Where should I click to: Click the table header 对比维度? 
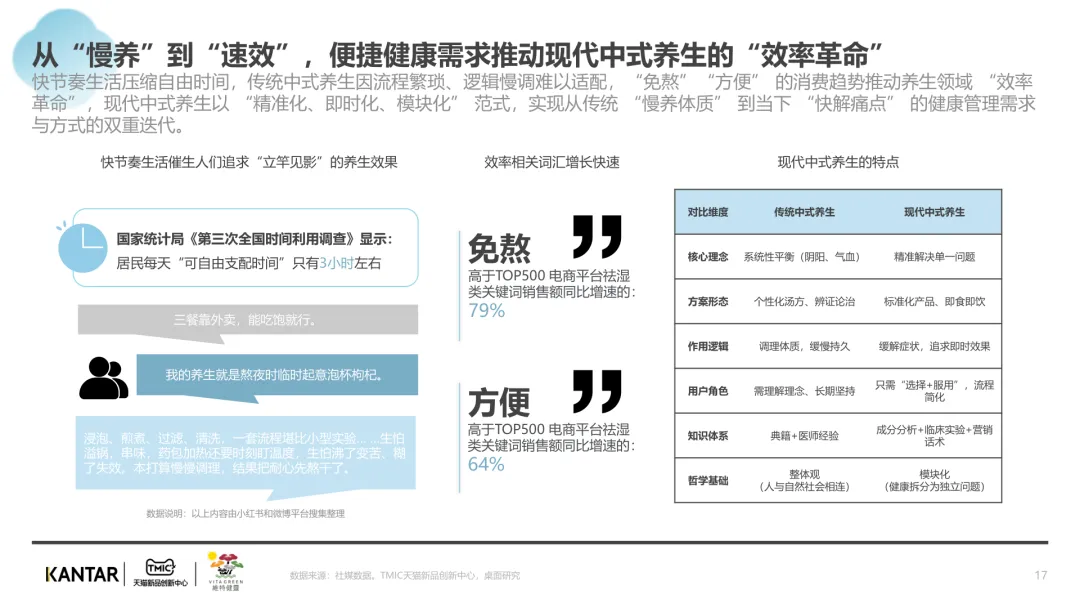coord(707,212)
